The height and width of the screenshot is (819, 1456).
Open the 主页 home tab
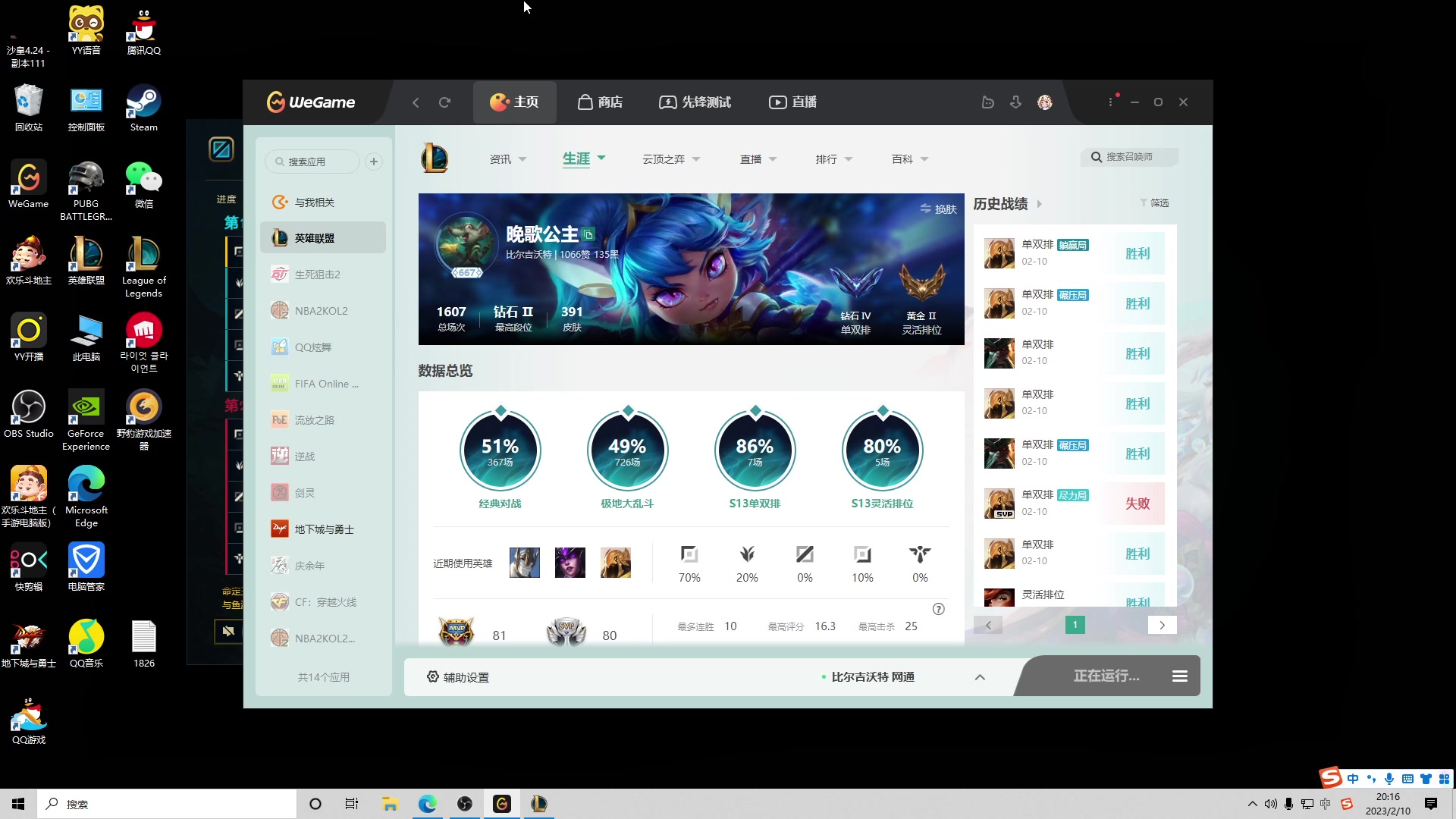(514, 102)
